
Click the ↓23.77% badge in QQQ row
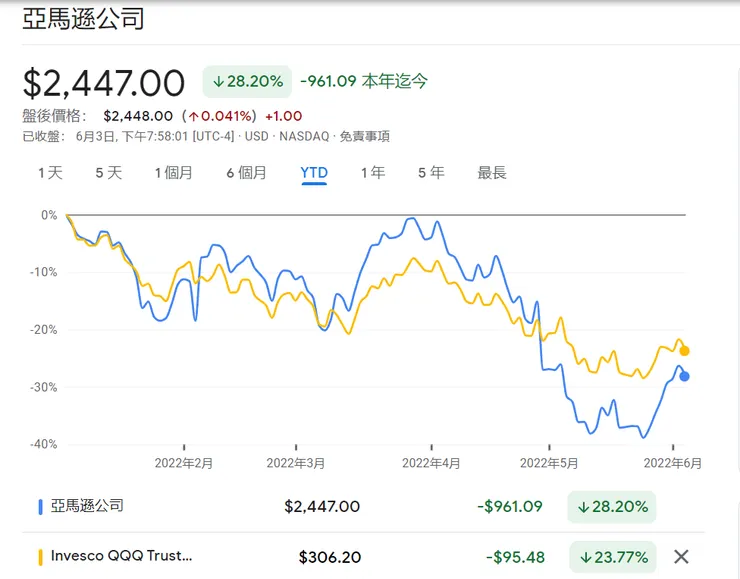613,557
